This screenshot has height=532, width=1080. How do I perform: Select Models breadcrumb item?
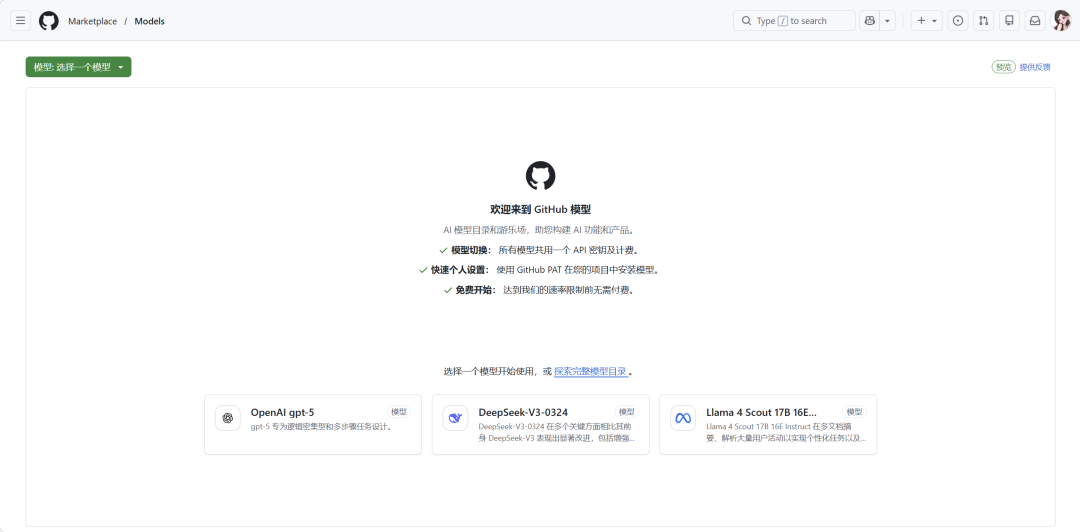tap(150, 21)
